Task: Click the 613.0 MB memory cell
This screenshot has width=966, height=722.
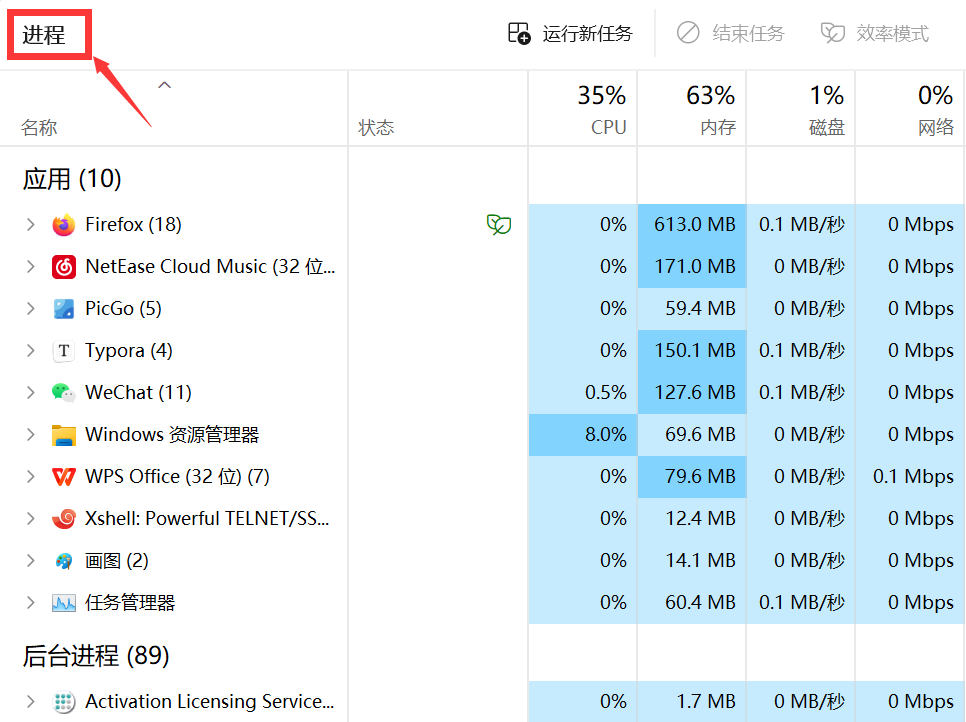Action: point(692,224)
